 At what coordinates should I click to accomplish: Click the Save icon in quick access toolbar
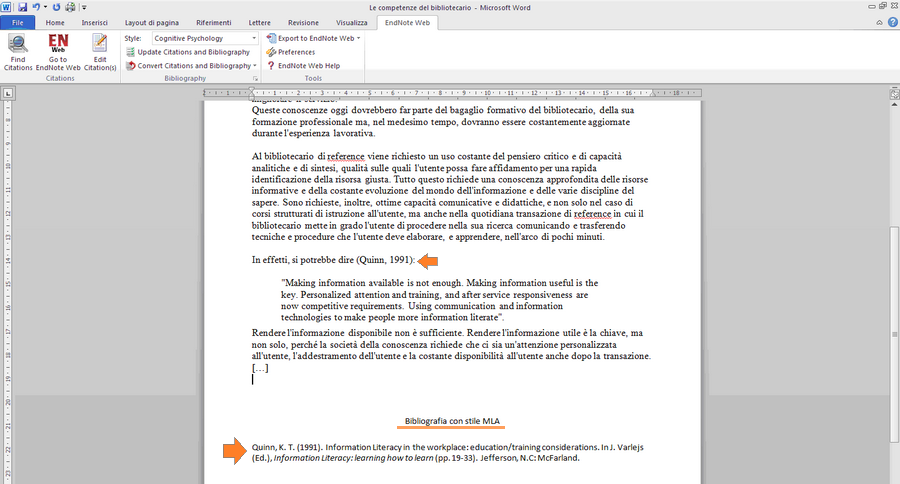coord(21,7)
